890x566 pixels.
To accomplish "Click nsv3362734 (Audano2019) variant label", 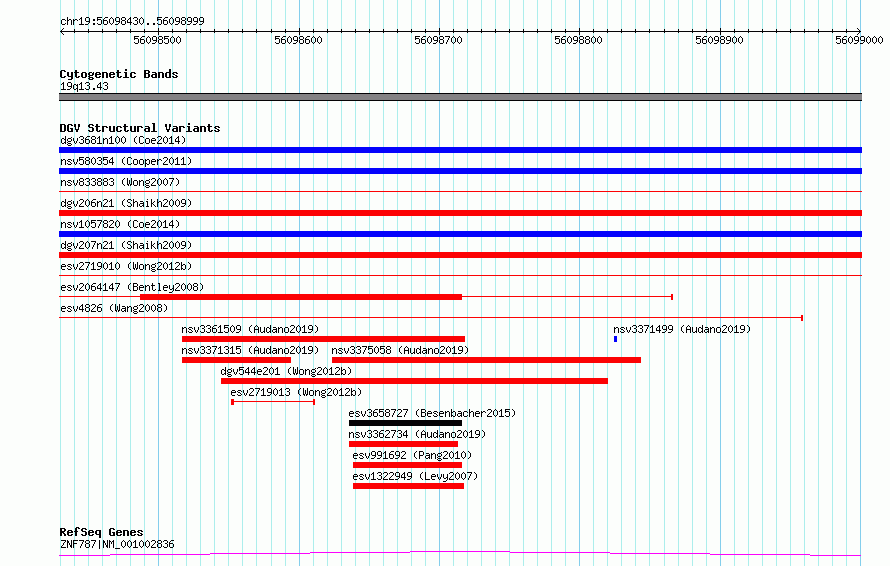I will (417, 434).
